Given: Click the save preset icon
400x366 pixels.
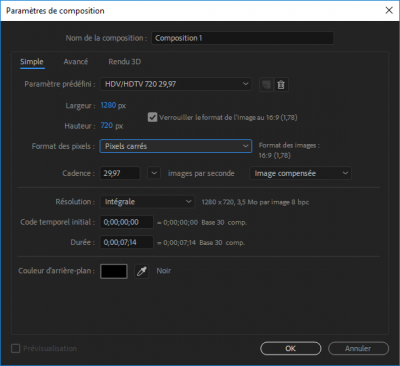Looking at the screenshot, I should pos(266,85).
